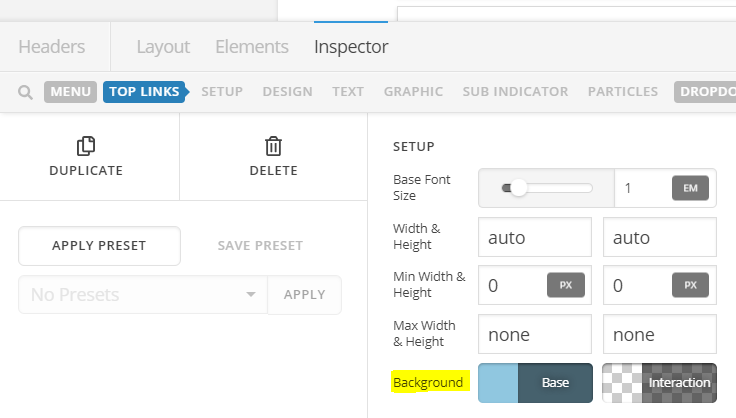This screenshot has width=736, height=418.
Task: Click the search magnifier icon
Action: point(26,92)
